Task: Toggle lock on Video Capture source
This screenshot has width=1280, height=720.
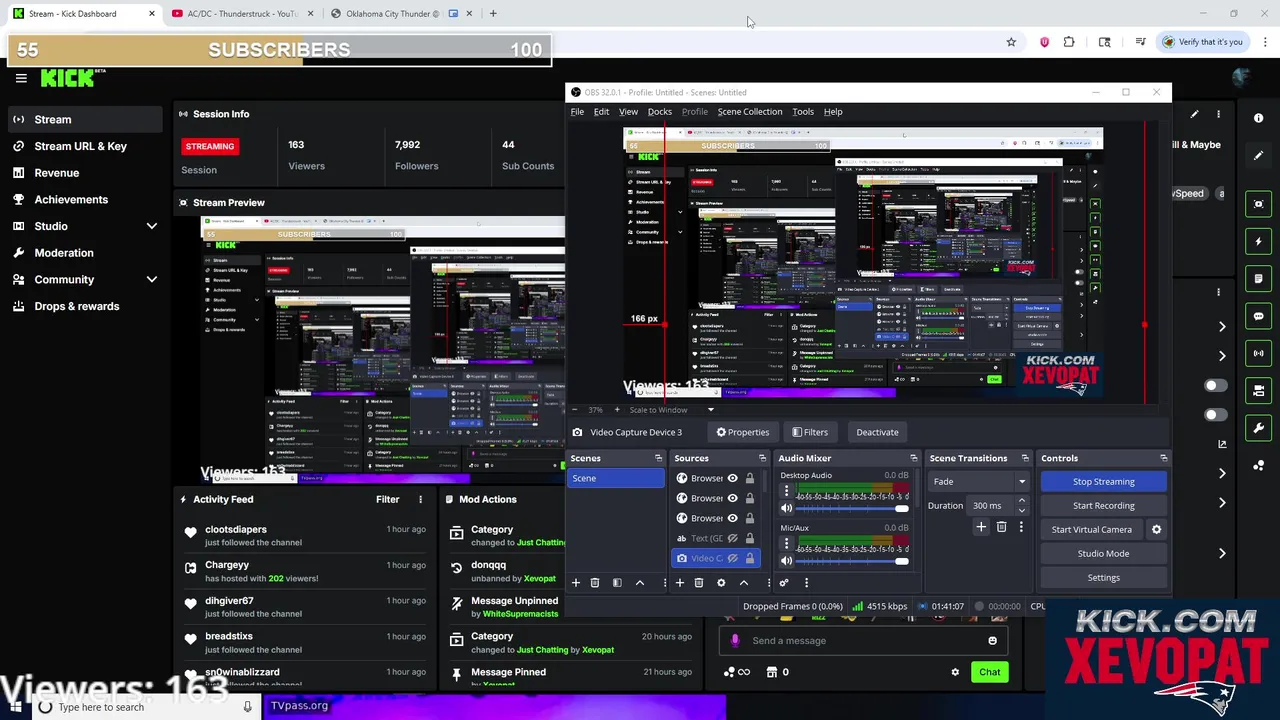Action: coord(750,558)
